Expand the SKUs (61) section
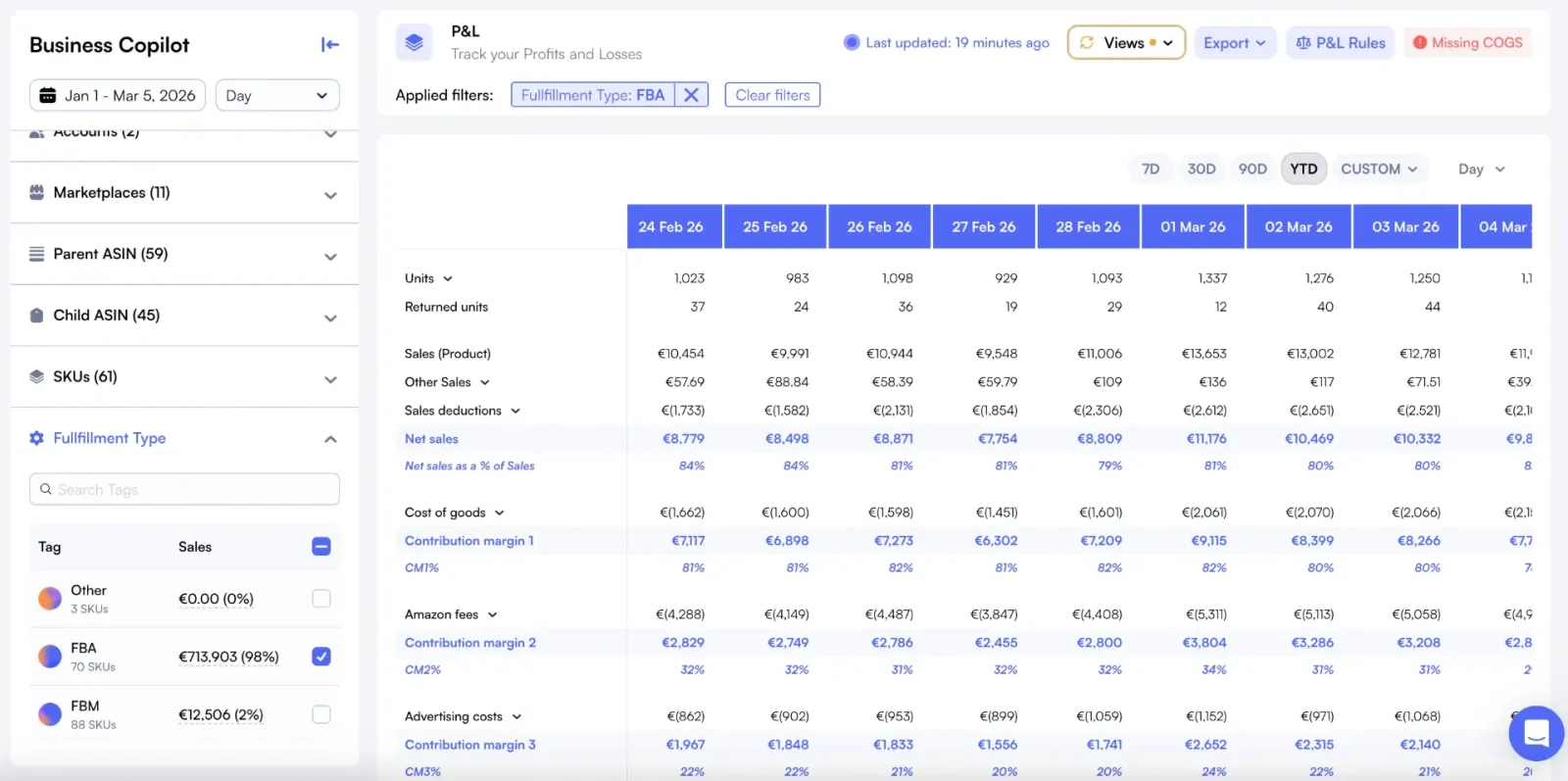Viewport: 1568px width, 781px height. pyautogui.click(x=330, y=379)
